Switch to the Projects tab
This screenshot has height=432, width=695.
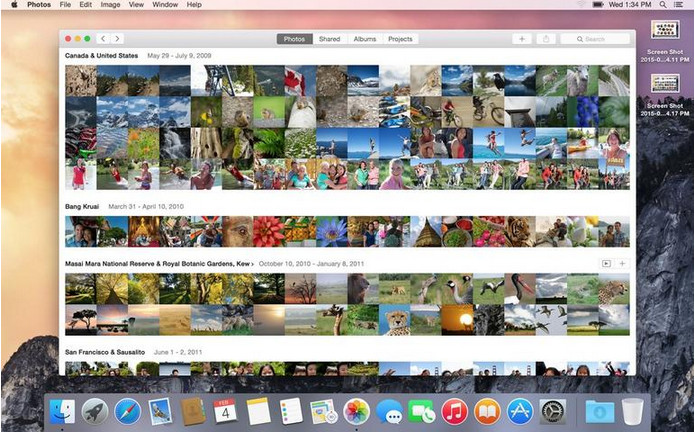tap(400, 39)
